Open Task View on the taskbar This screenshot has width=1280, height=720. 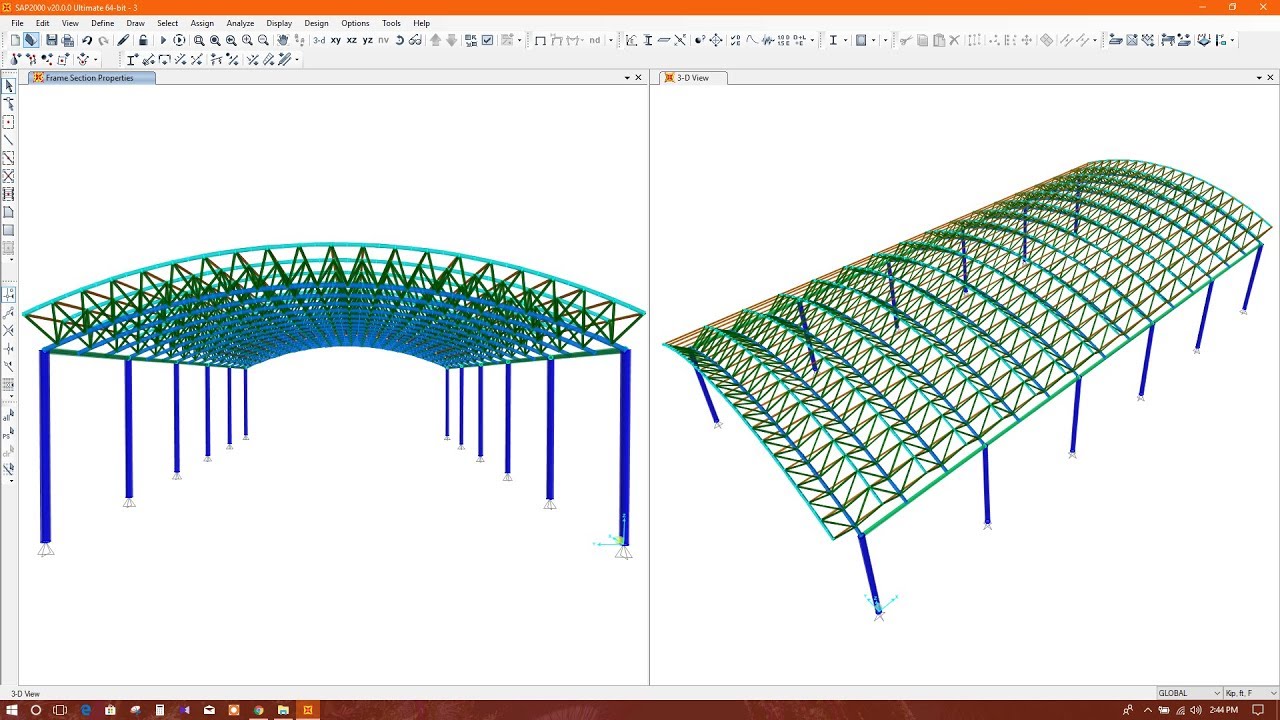tap(60, 710)
